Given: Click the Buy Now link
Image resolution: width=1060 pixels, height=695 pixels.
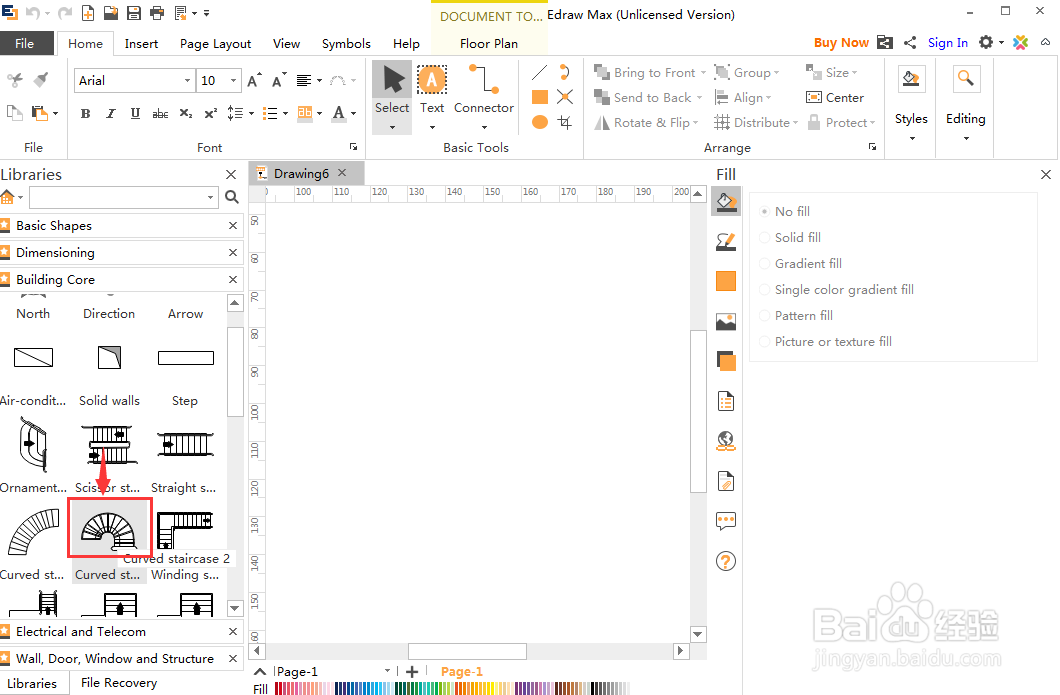Looking at the screenshot, I should point(841,43).
